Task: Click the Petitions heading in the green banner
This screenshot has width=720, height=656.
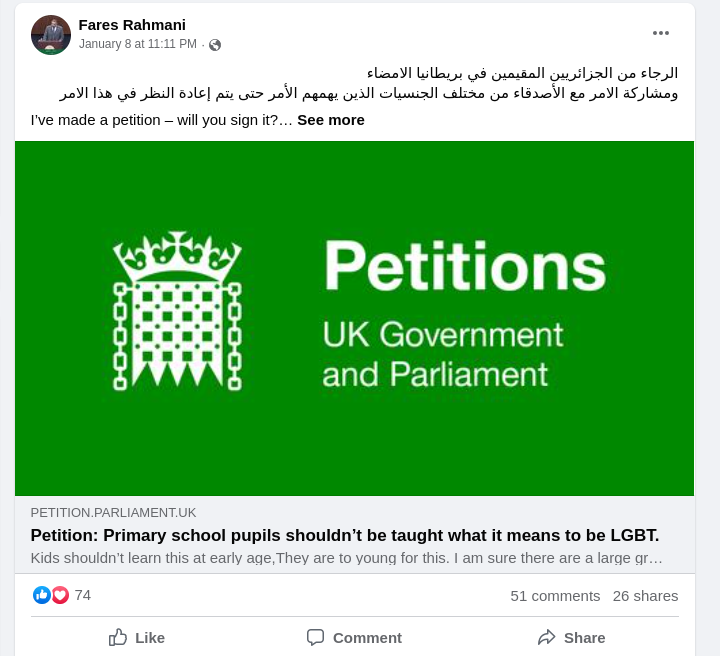Action: tap(464, 267)
